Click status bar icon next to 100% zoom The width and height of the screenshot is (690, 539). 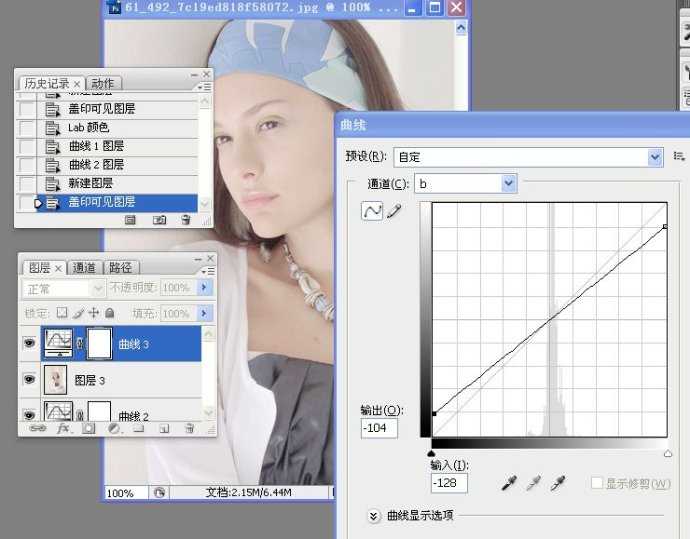[159, 492]
